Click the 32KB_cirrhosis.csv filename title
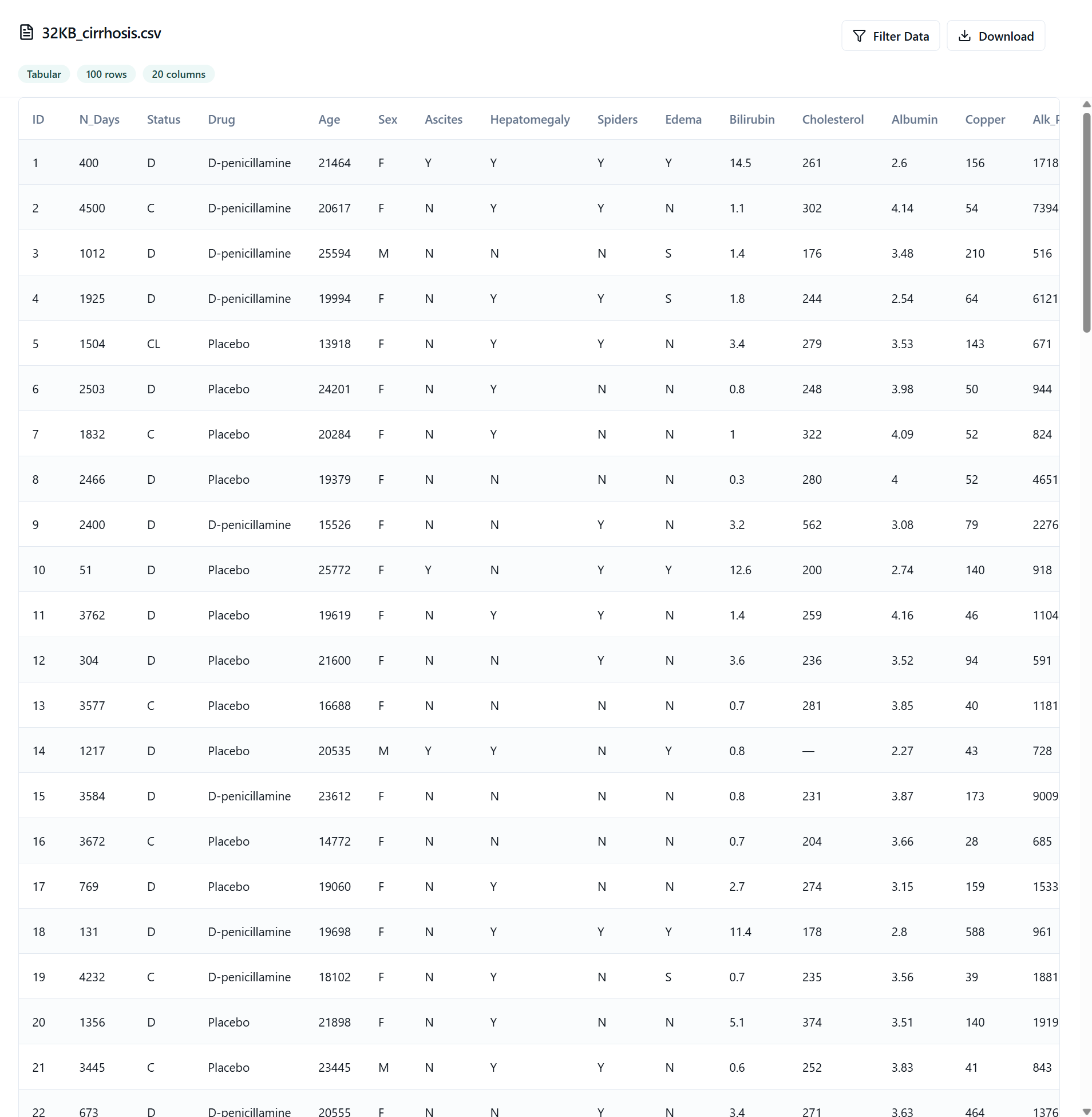 (x=101, y=33)
